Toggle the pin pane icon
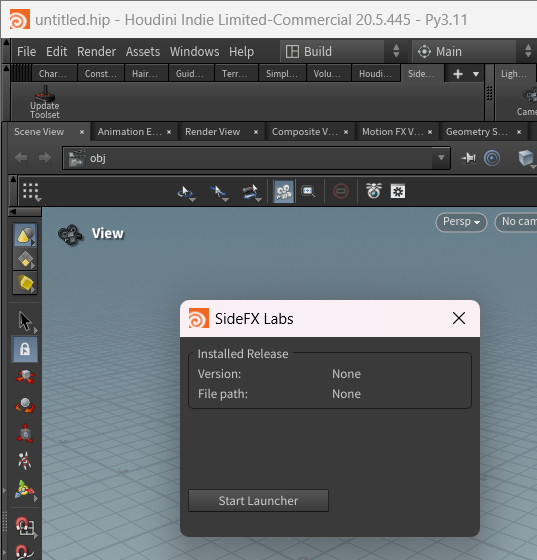Viewport: 537px width, 560px height. tap(468, 158)
